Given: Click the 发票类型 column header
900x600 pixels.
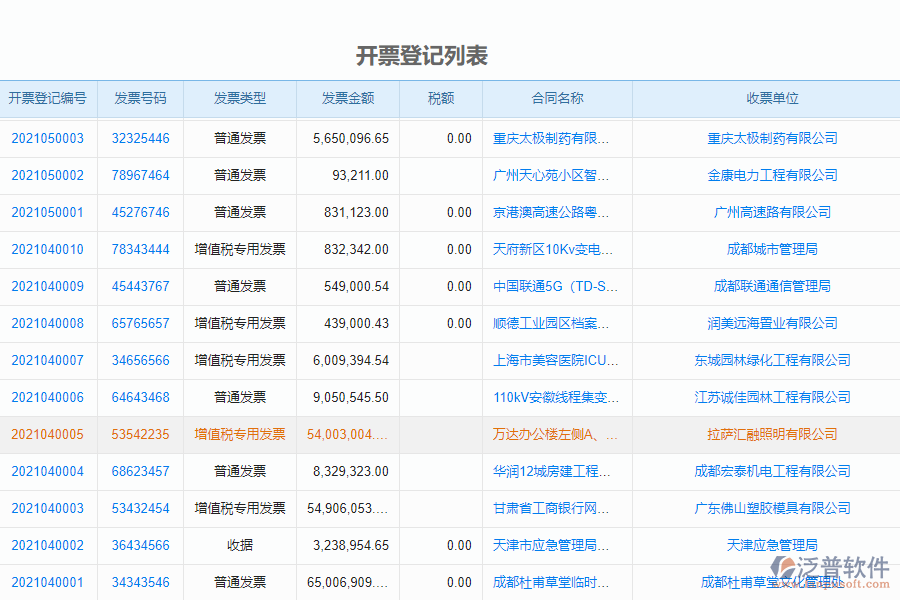Looking at the screenshot, I should click(239, 98).
